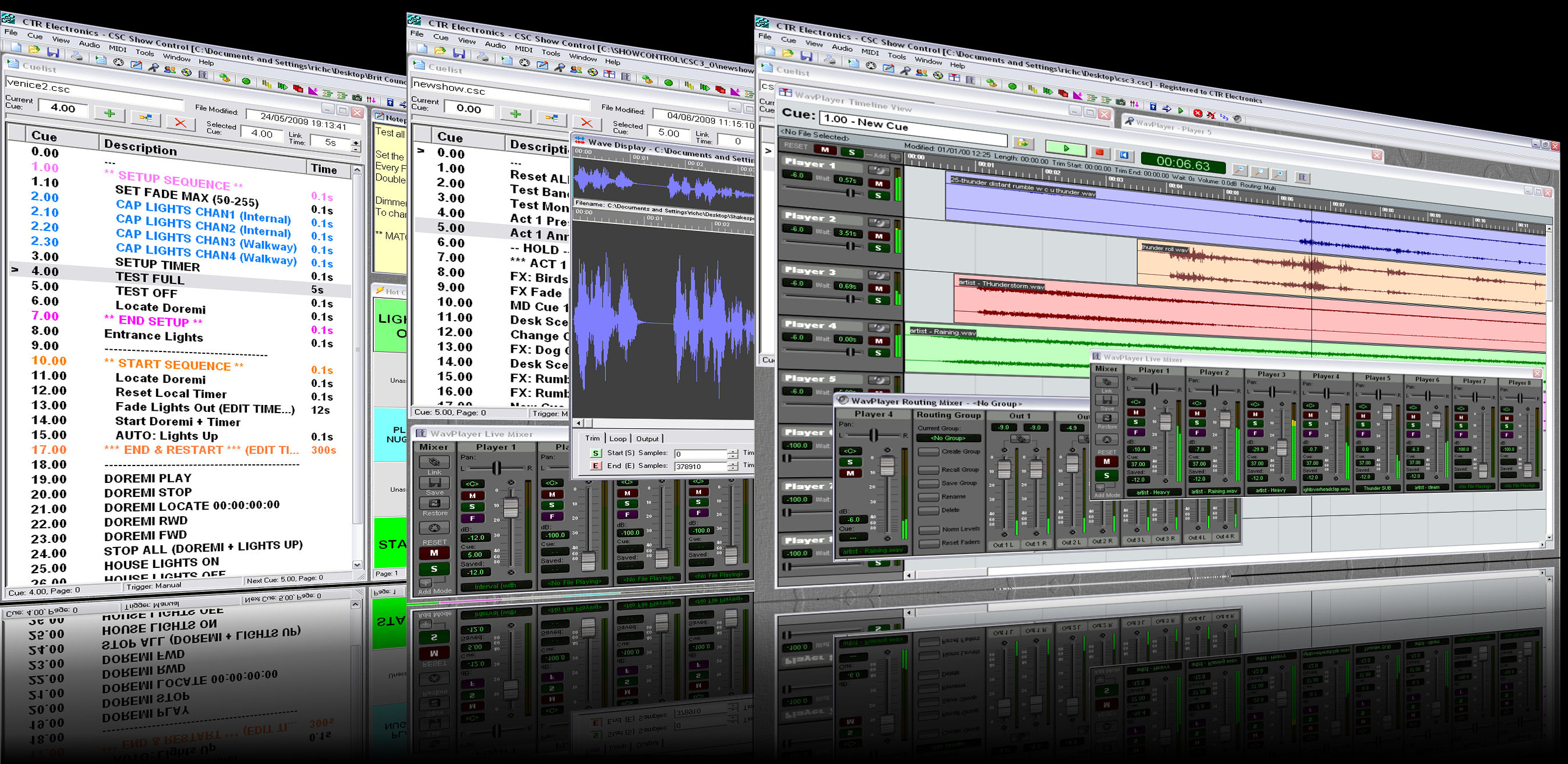Image resolution: width=1568 pixels, height=764 pixels.
Task: Click green hexagon icon in venice2 window toolbar
Action: (x=246, y=81)
